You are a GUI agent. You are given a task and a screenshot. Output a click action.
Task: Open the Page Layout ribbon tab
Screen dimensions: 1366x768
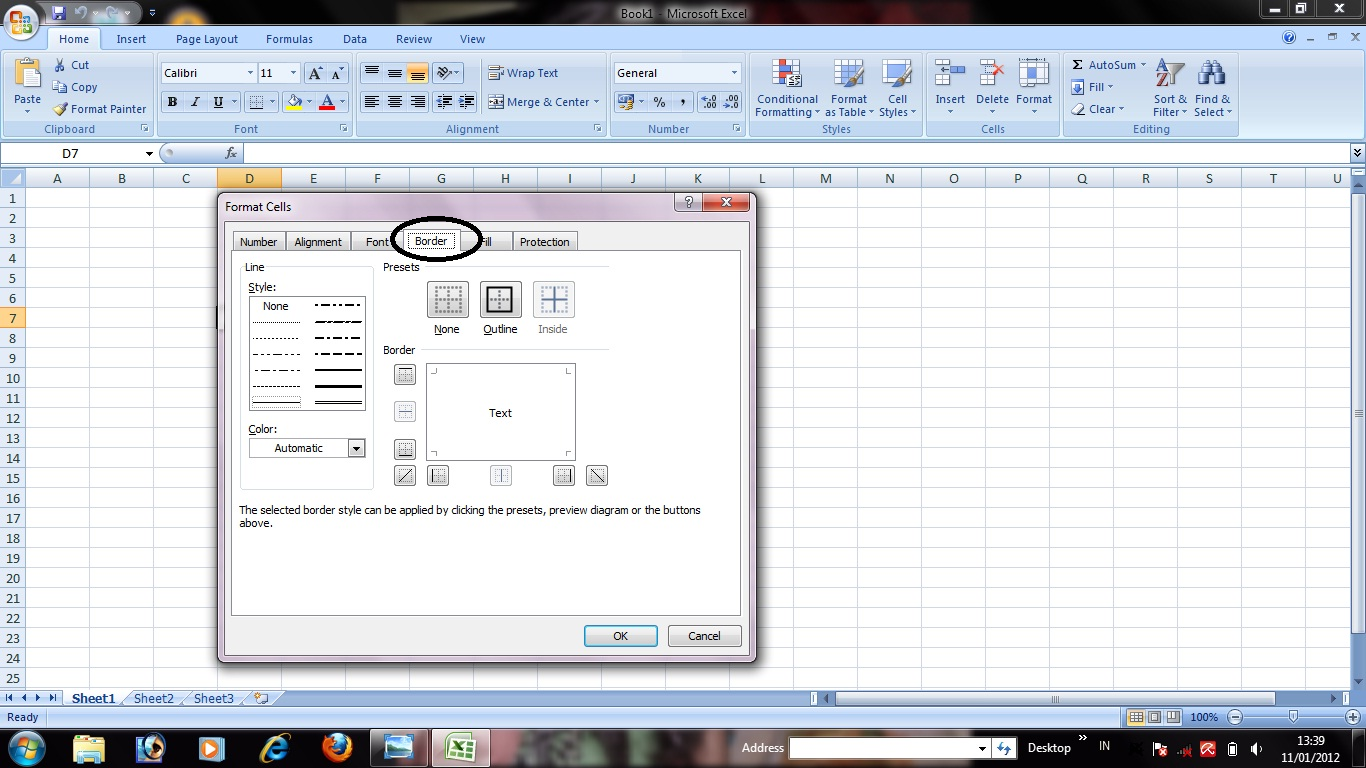[206, 39]
